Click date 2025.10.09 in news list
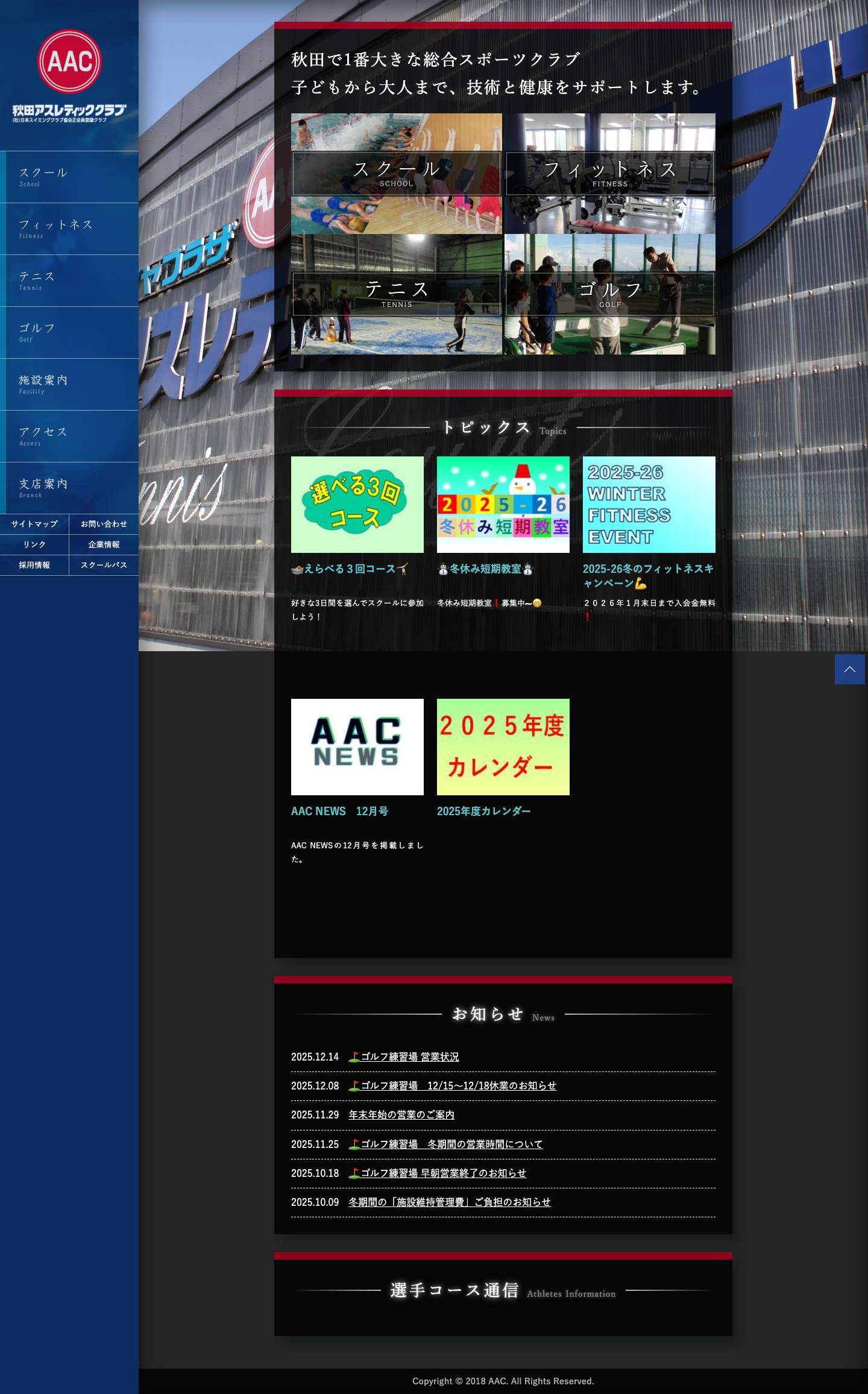This screenshot has width=868, height=1394. pos(315,1202)
